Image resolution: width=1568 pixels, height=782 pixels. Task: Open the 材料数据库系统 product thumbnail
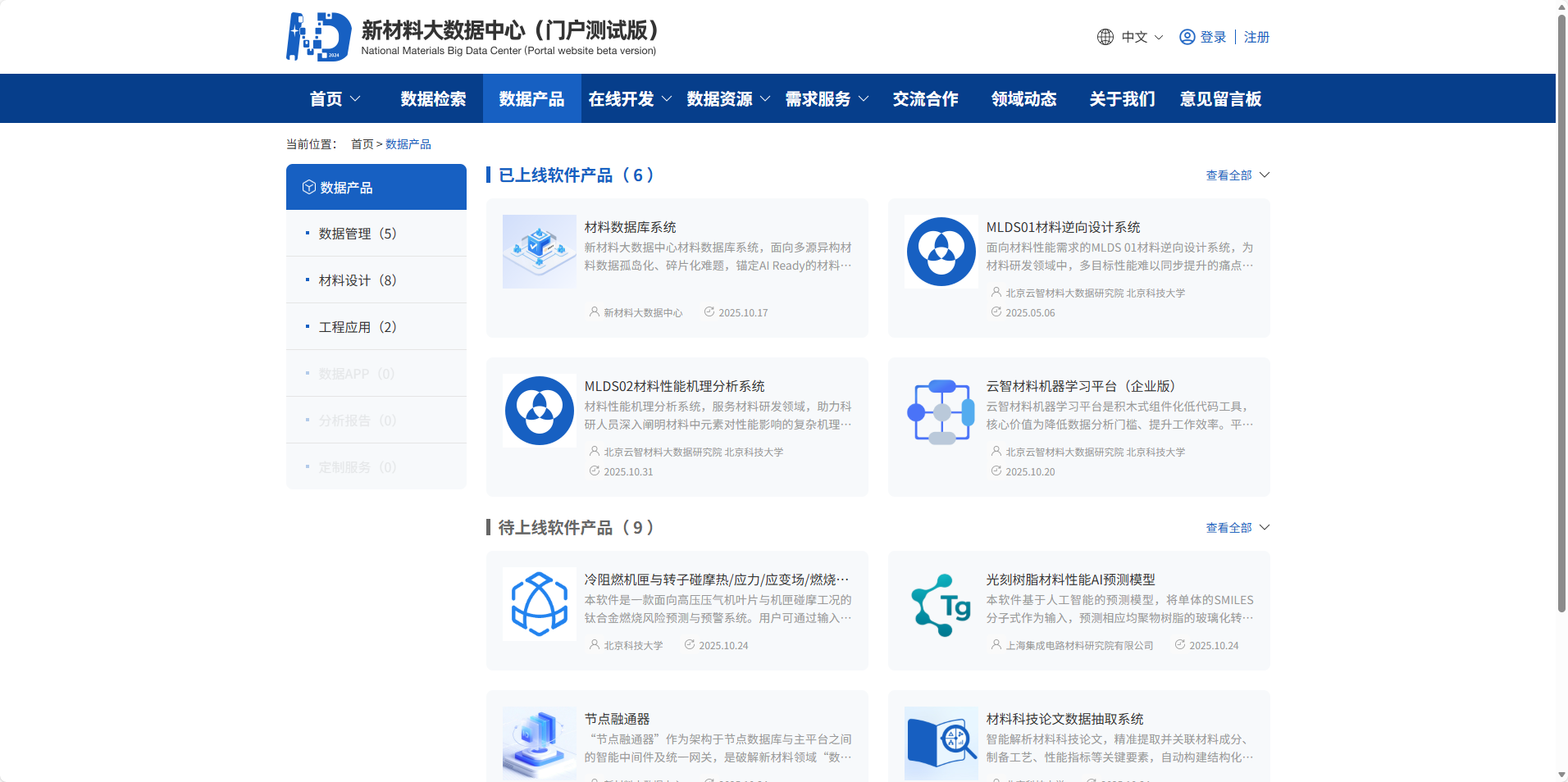coord(539,252)
